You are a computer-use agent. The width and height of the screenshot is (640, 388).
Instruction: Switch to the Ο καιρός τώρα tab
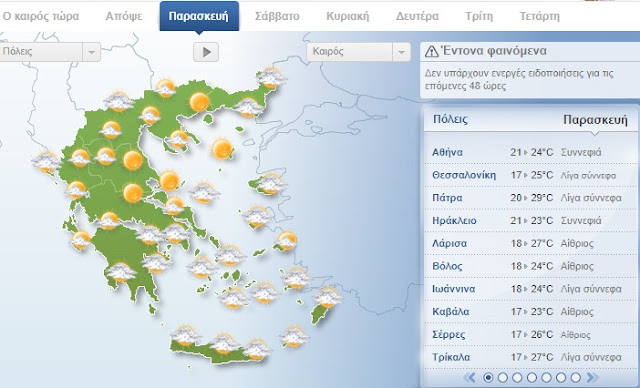pyautogui.click(x=41, y=16)
